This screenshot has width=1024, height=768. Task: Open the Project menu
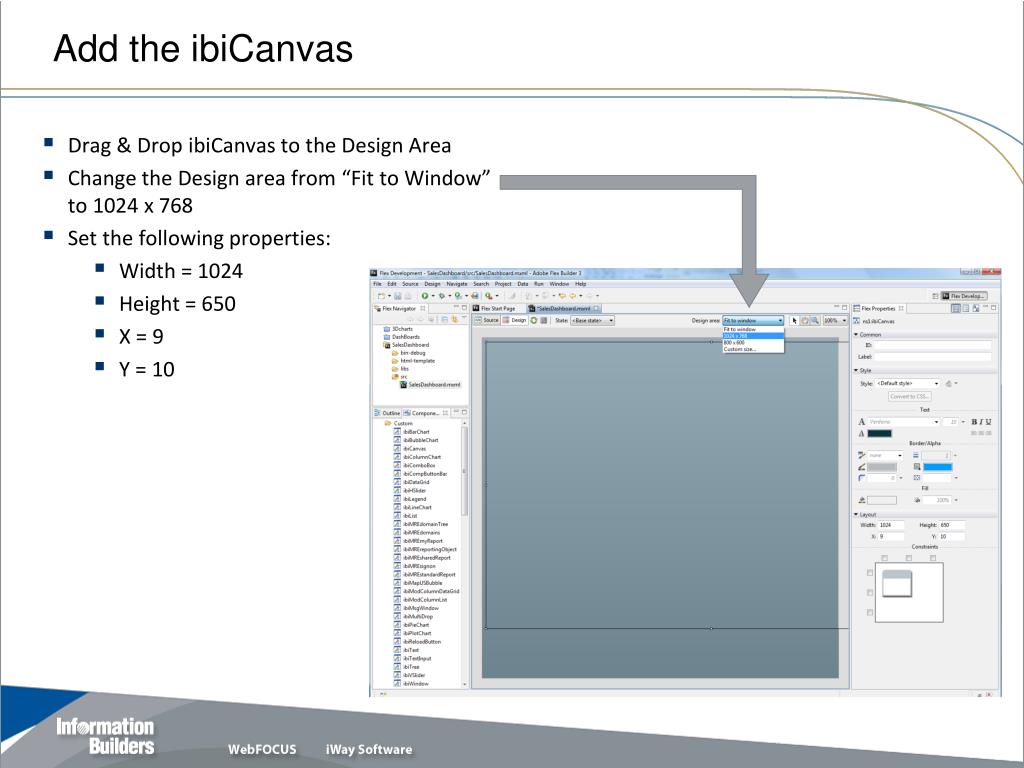point(503,284)
